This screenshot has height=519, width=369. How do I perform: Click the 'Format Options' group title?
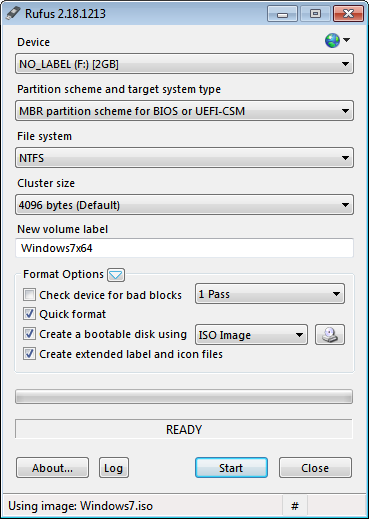click(x=63, y=274)
